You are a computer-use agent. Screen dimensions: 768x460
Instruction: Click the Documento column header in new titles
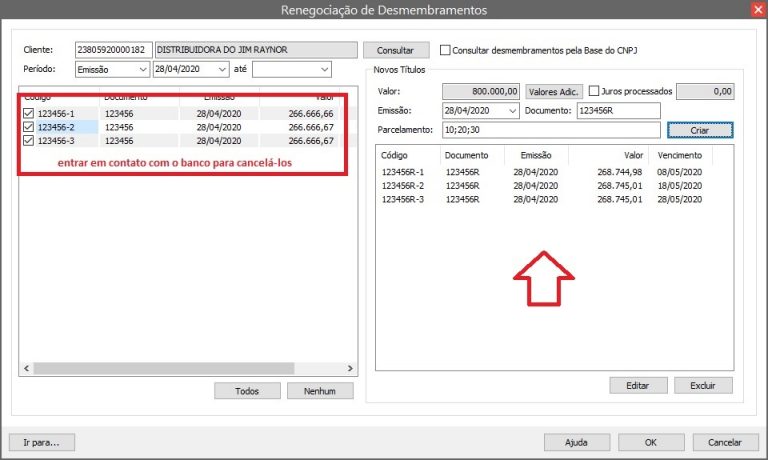point(472,155)
